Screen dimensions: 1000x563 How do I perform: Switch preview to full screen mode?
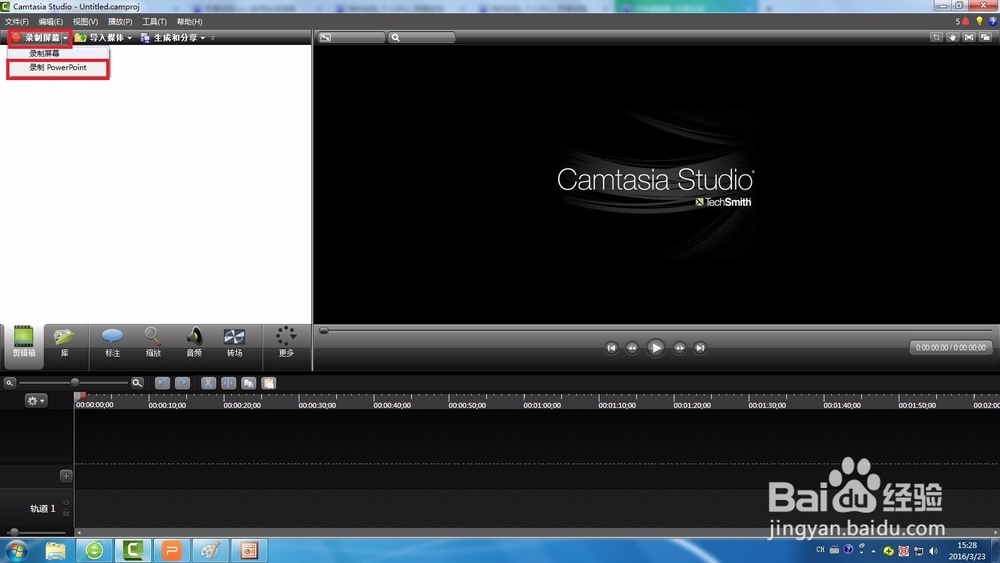[x=969, y=38]
